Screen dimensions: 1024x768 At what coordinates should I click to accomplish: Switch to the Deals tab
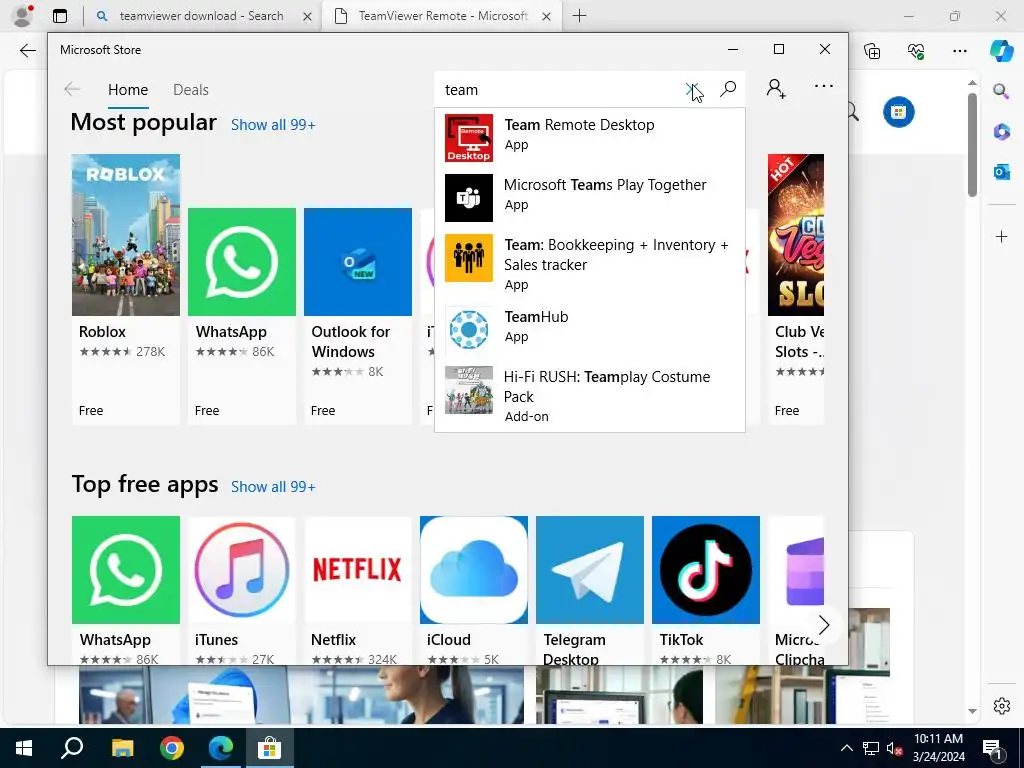[191, 89]
